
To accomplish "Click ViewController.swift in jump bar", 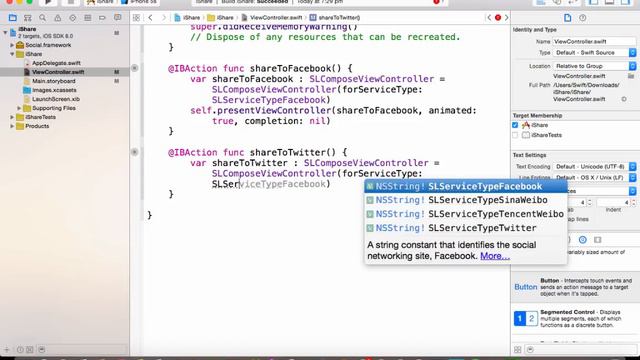I will 272,18.
